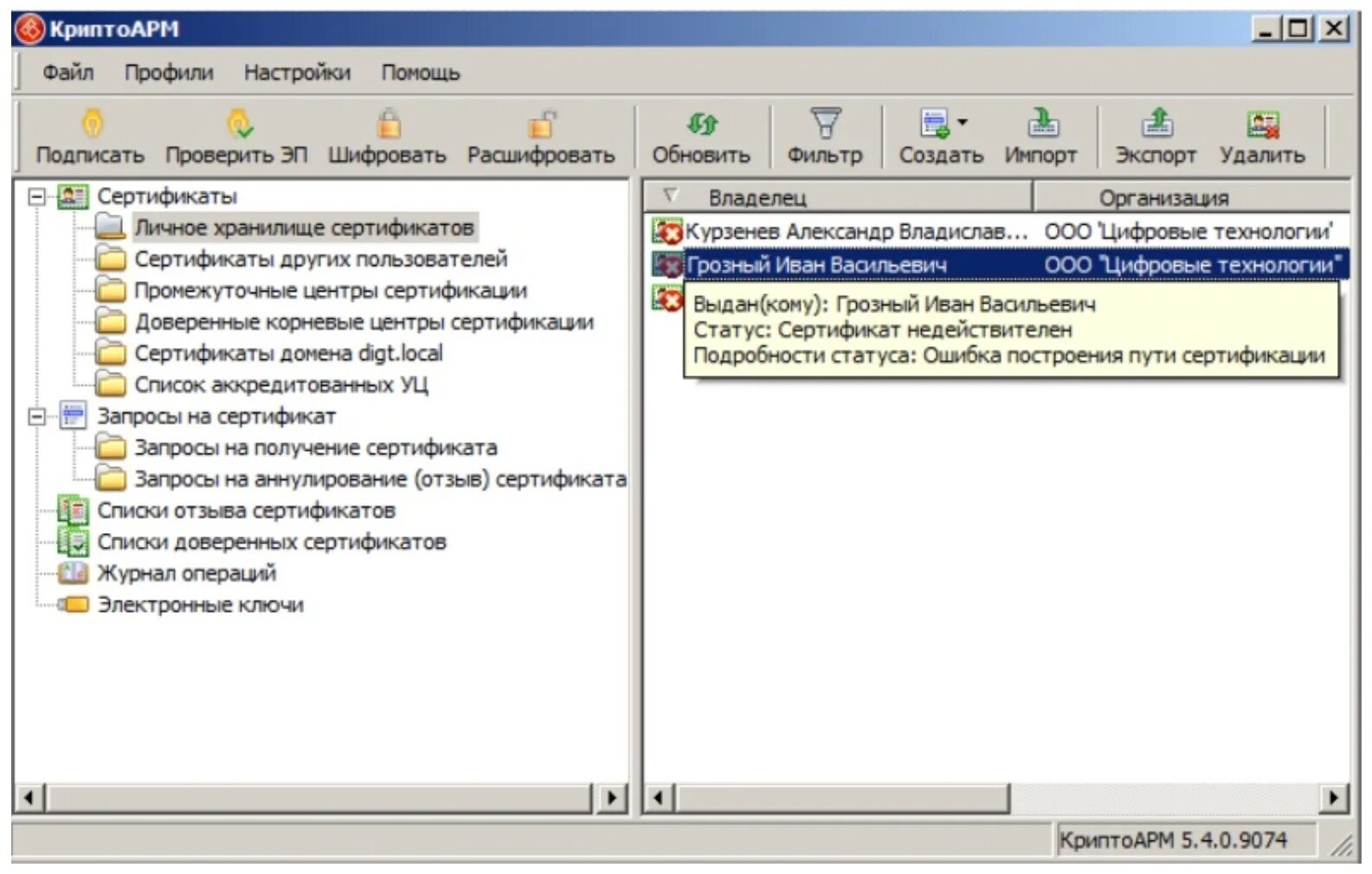The height and width of the screenshot is (874, 1372).
Task: Click the Списки доверенных сертификатов icon
Action: [73, 543]
